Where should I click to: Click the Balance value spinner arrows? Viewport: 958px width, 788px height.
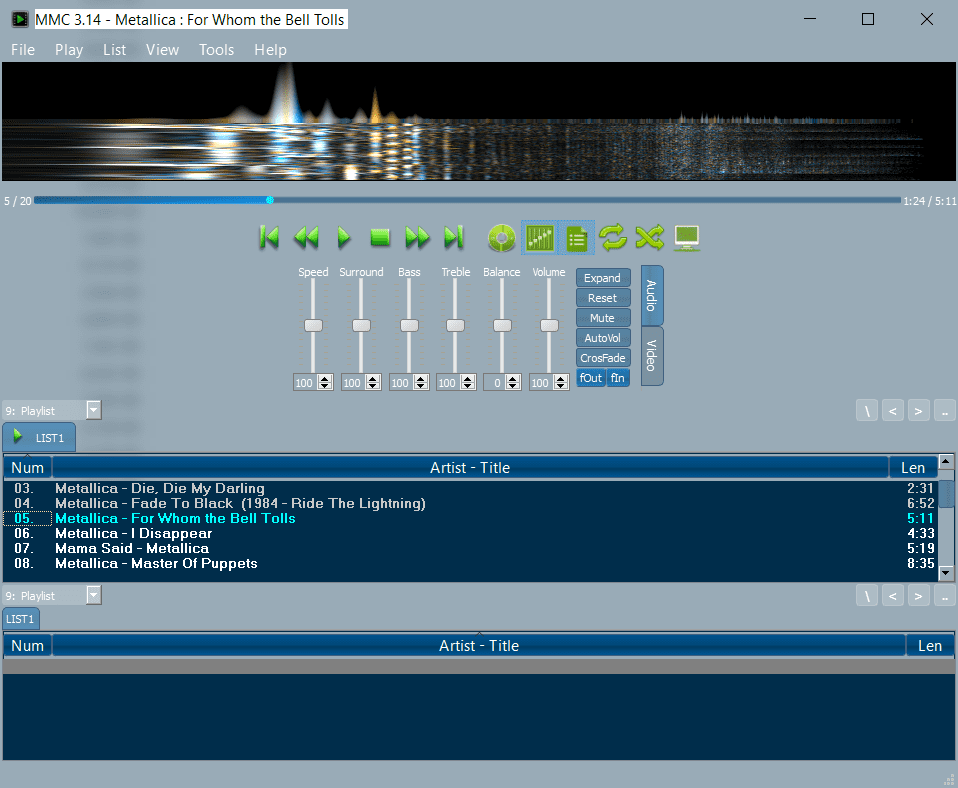(513, 382)
